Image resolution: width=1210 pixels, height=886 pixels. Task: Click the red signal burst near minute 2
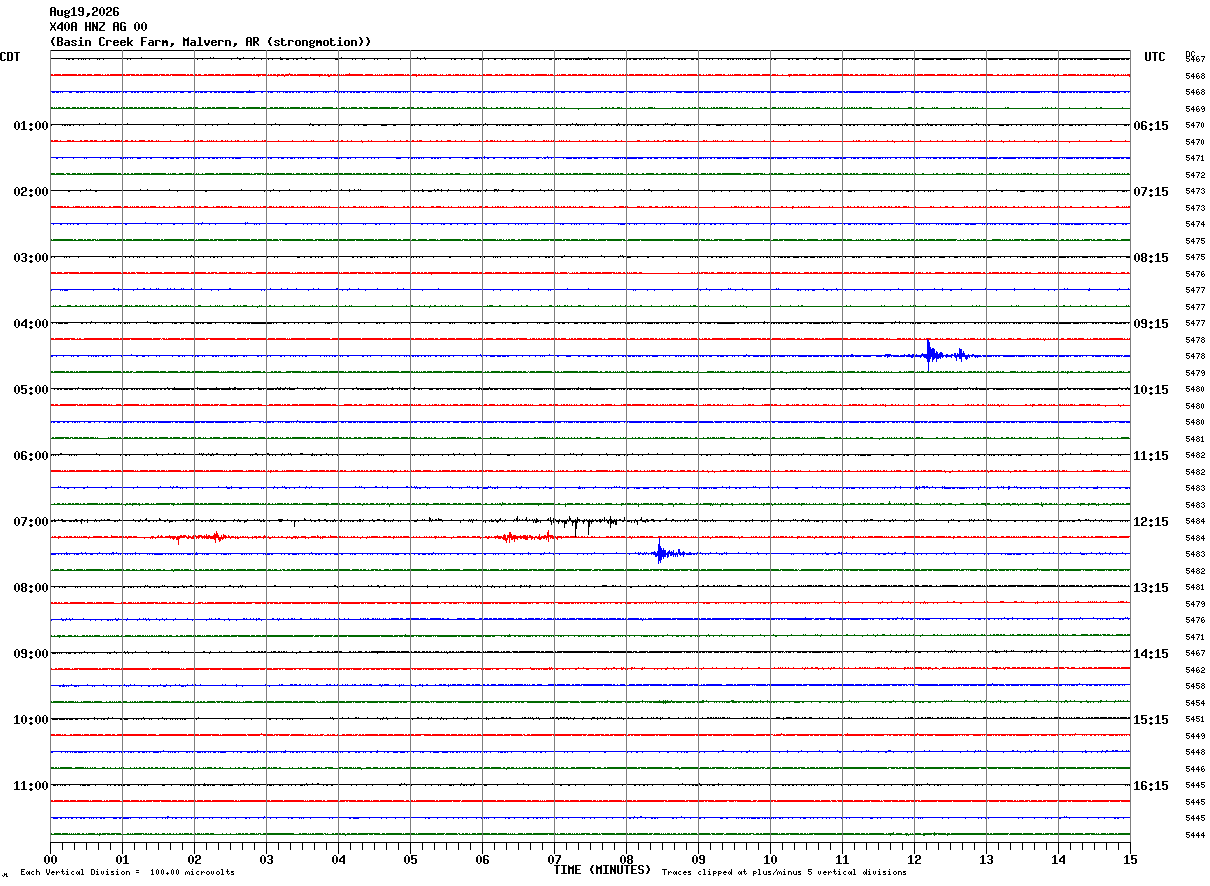pos(195,537)
